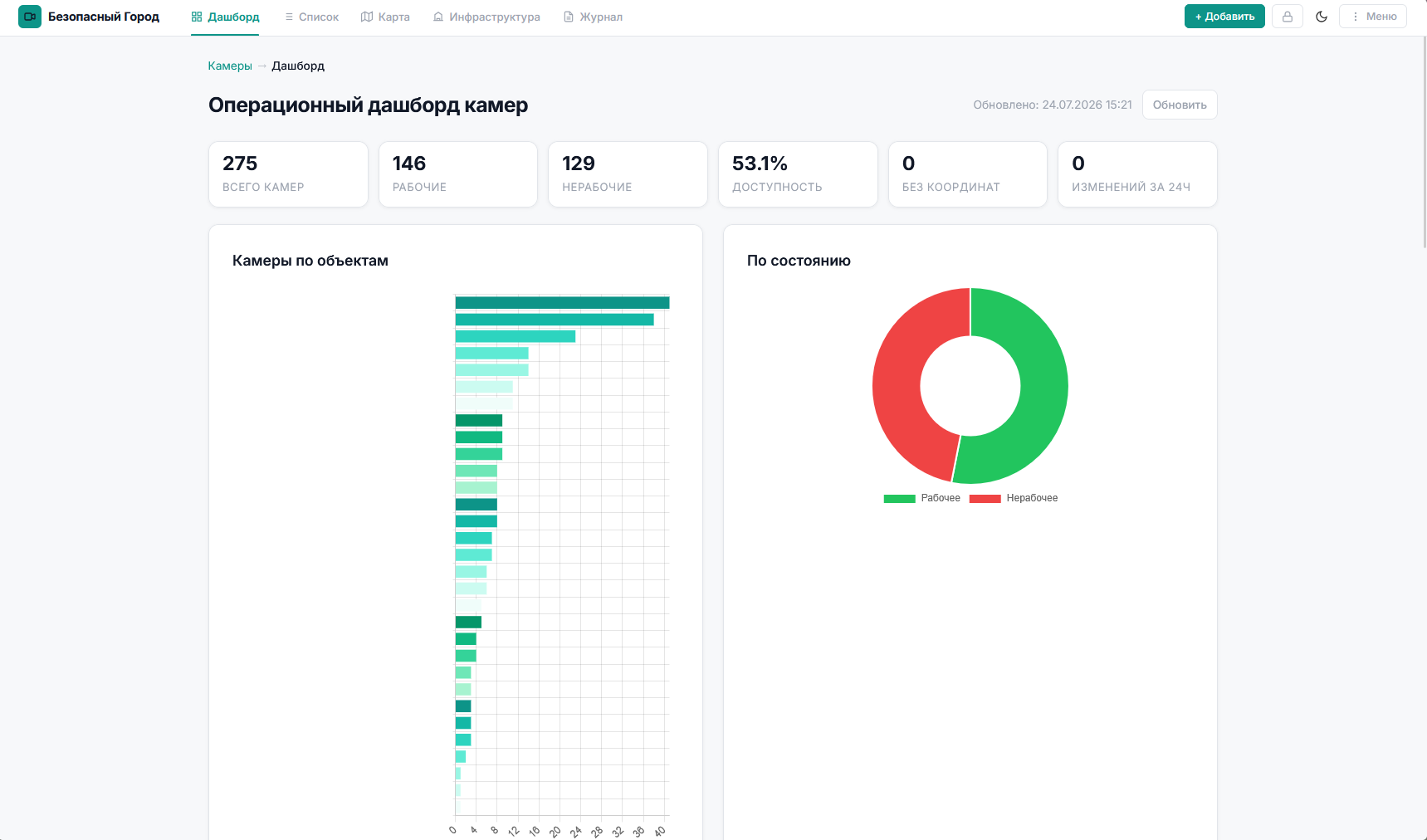Click the Безопасный Город app name
This screenshot has width=1427, height=840.
click(104, 17)
